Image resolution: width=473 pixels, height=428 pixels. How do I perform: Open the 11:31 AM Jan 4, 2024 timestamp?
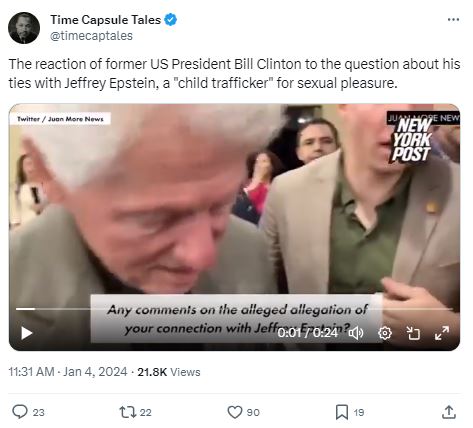68,372
